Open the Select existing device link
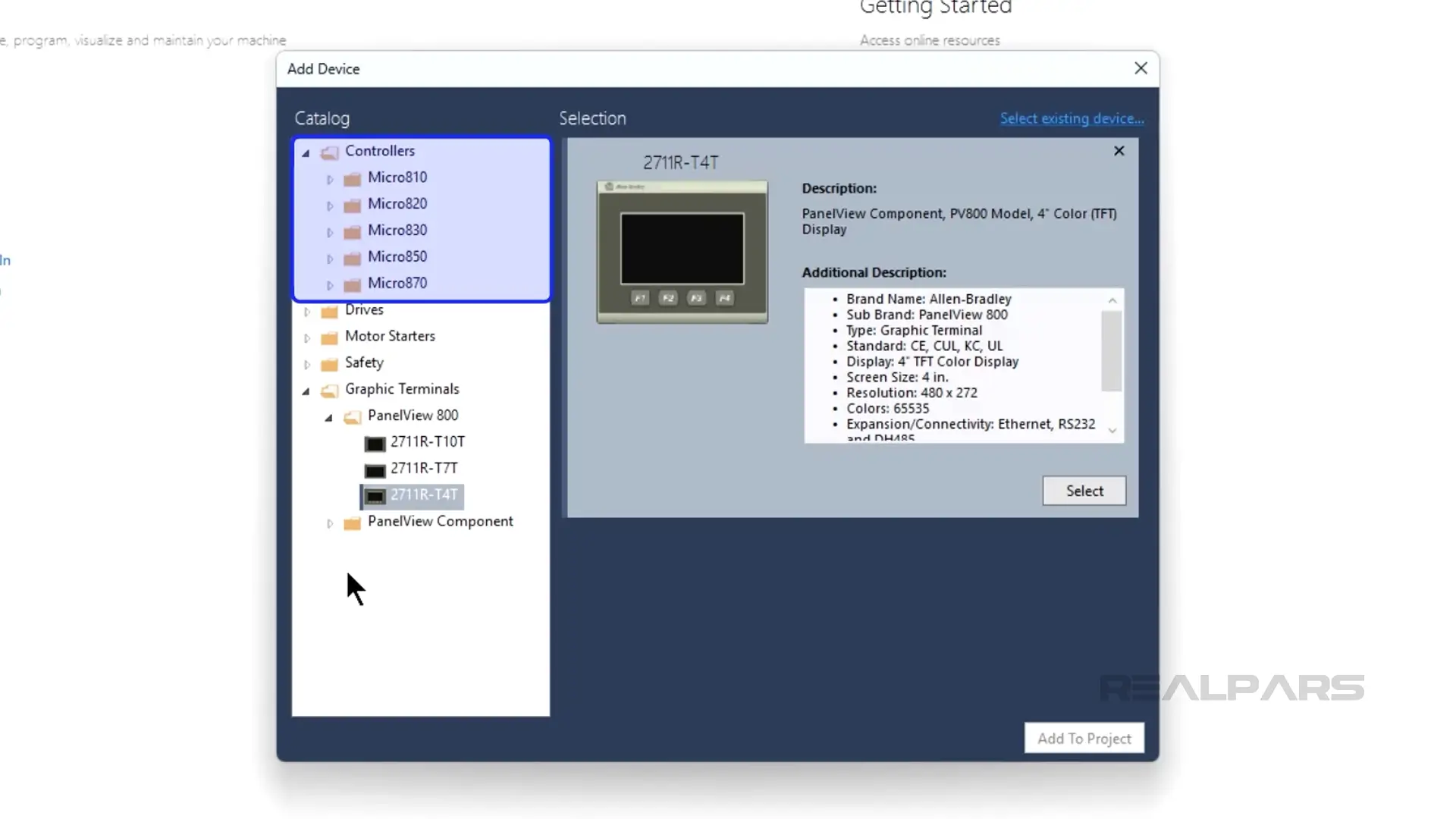Screen dimensions: 1456x819 point(1072,118)
